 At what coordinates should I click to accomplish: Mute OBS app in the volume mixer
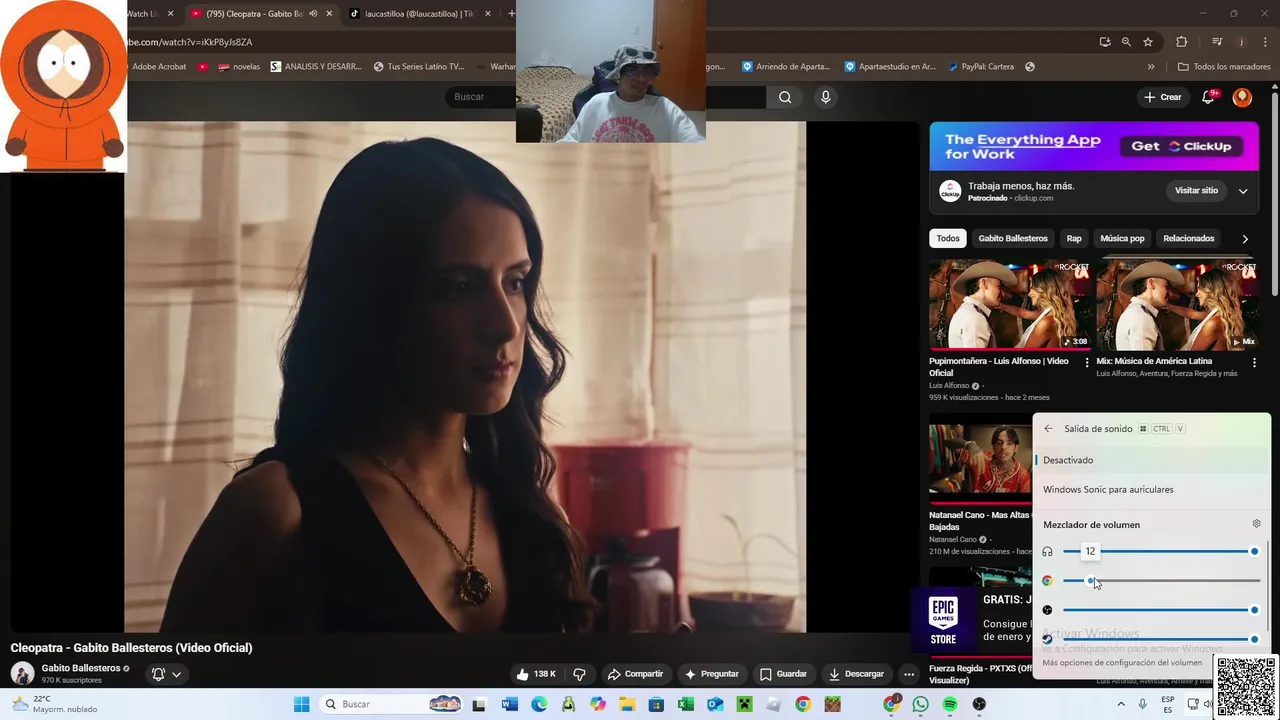tap(1047, 610)
